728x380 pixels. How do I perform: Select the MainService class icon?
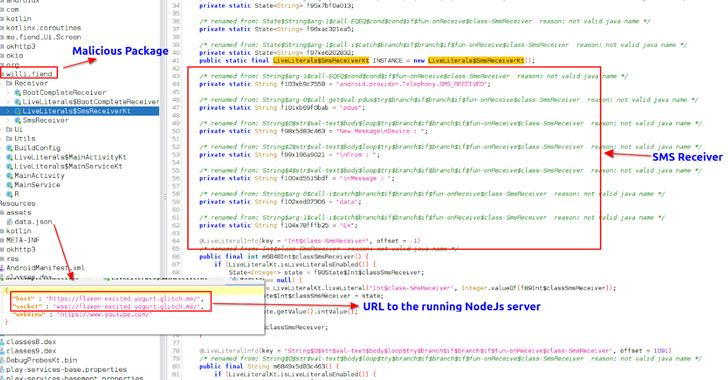[9, 185]
